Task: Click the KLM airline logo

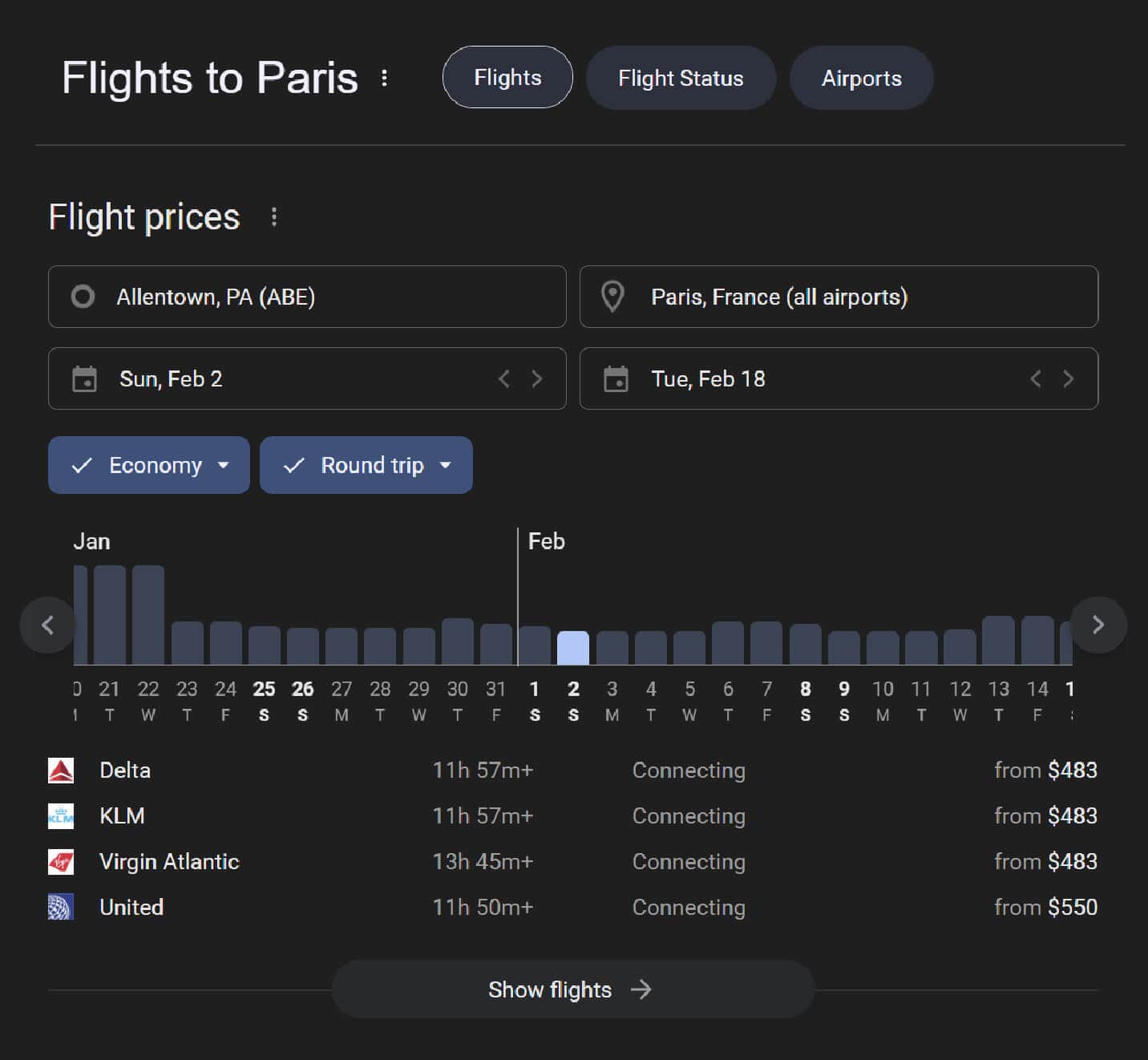Action: click(61, 816)
